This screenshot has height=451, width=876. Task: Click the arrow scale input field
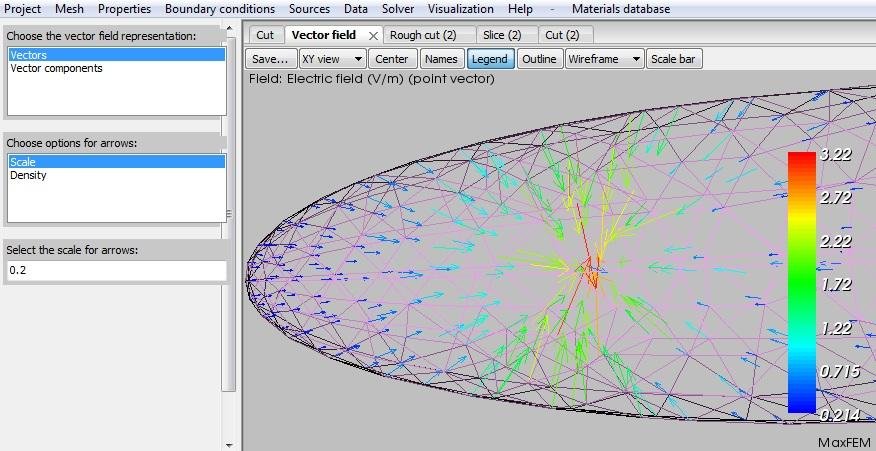pos(117,270)
